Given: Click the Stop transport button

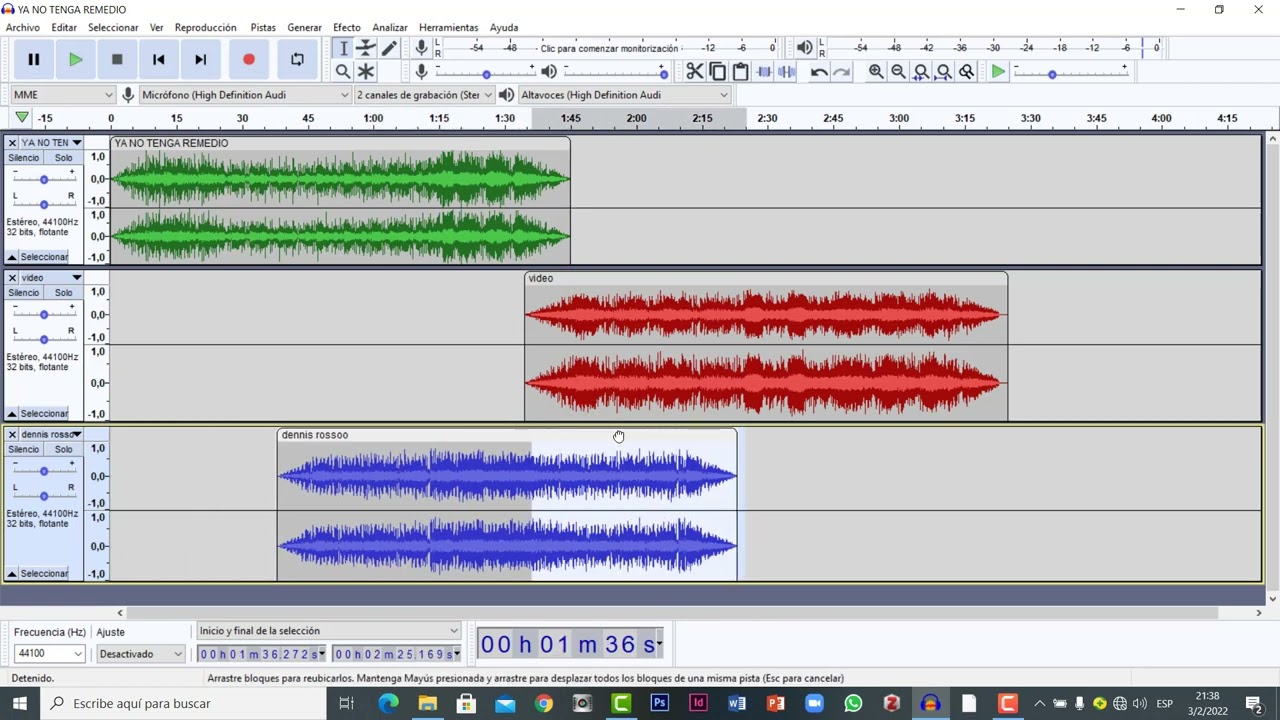Looking at the screenshot, I should [117, 60].
